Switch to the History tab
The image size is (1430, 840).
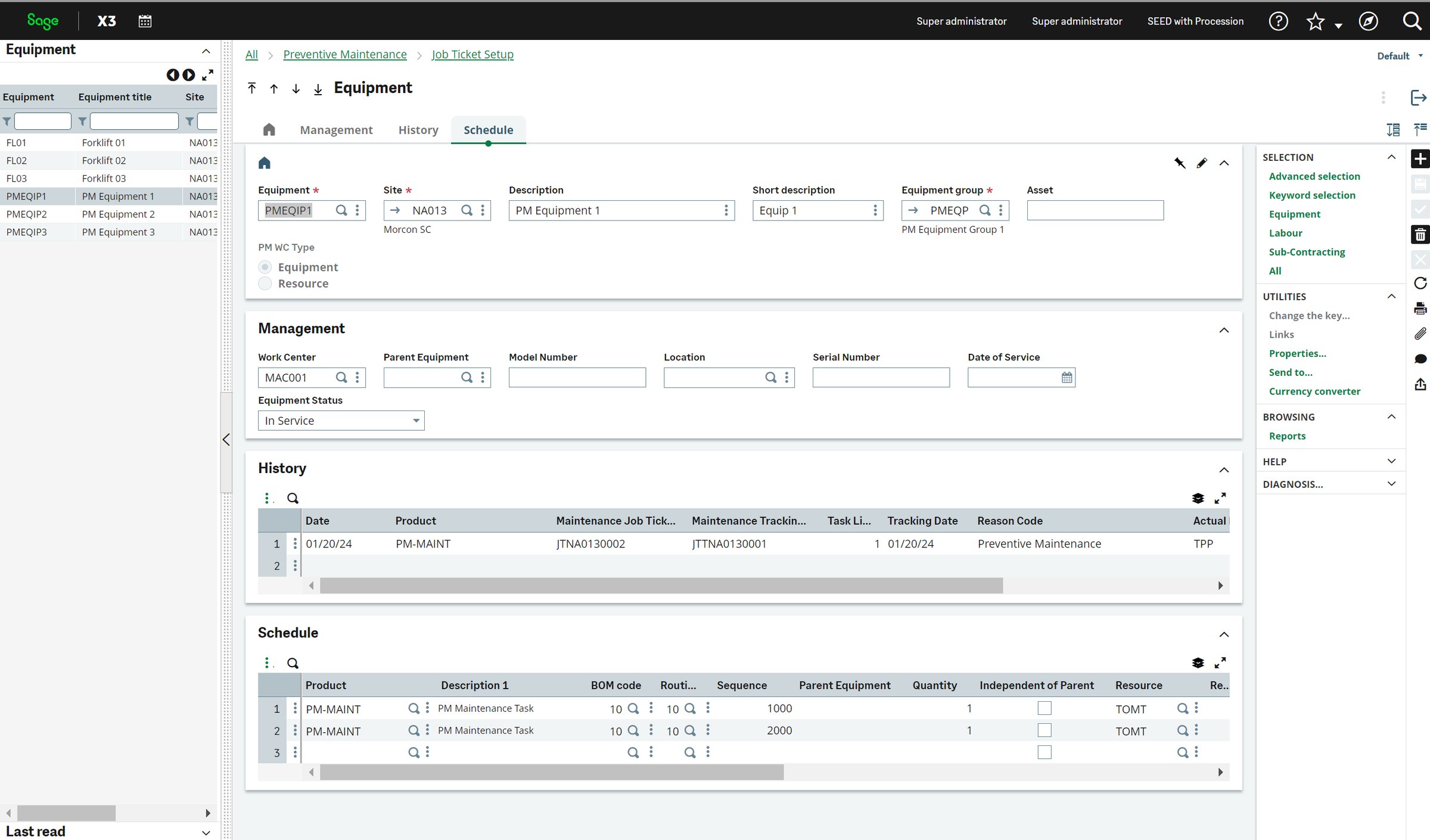(418, 130)
